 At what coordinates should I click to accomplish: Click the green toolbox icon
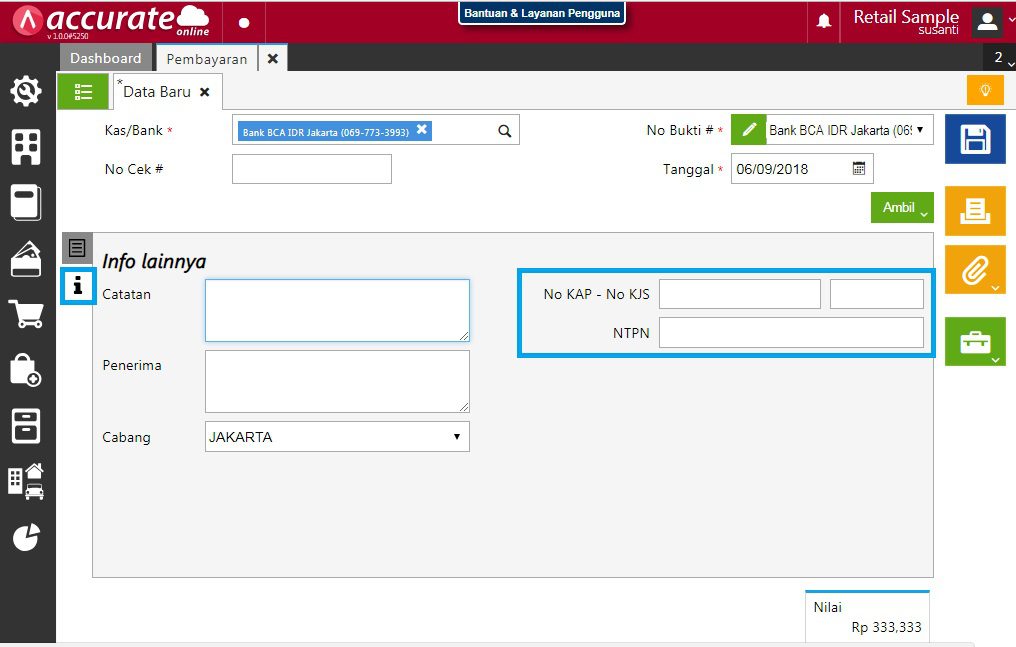pos(974,340)
